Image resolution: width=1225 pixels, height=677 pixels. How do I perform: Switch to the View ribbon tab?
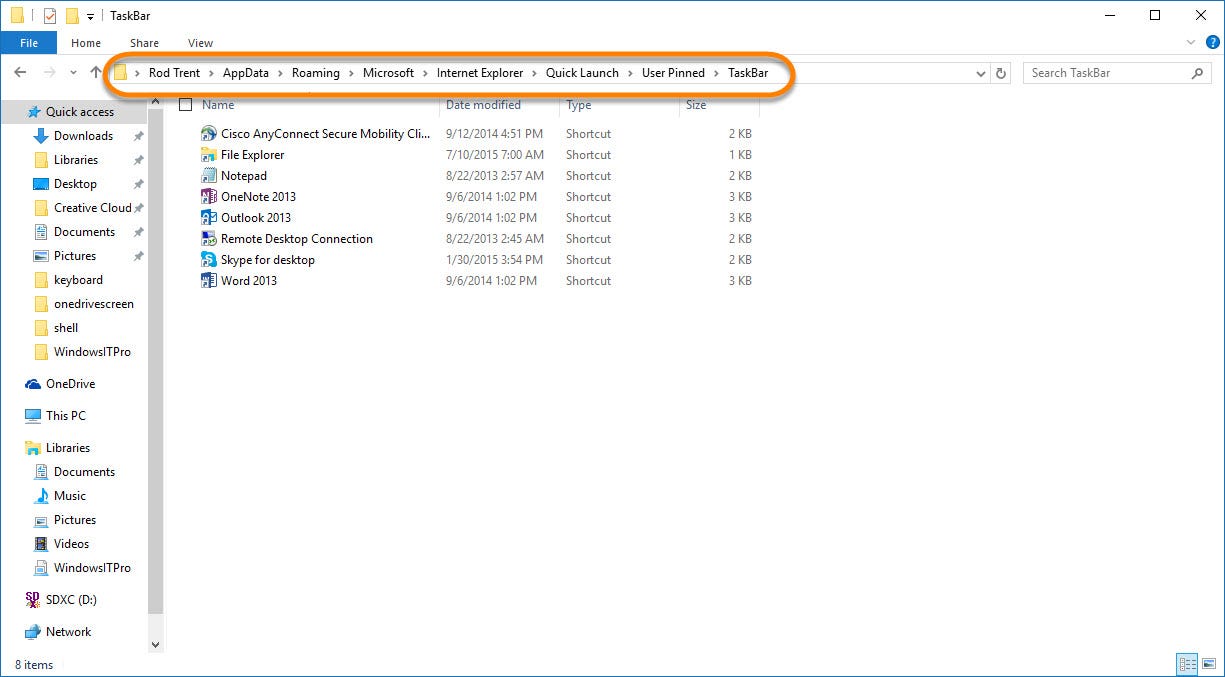point(199,43)
